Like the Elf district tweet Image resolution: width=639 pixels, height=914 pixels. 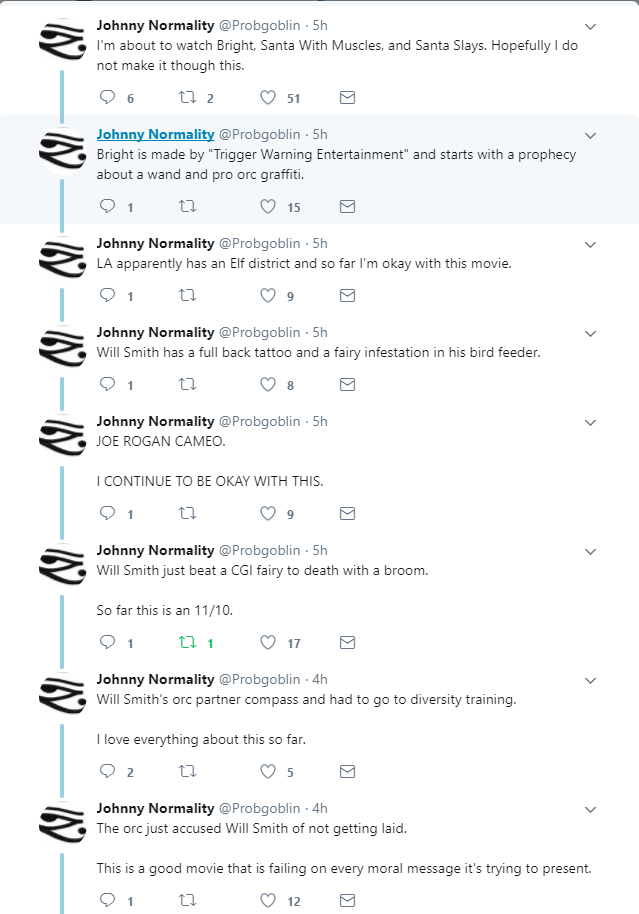267,296
